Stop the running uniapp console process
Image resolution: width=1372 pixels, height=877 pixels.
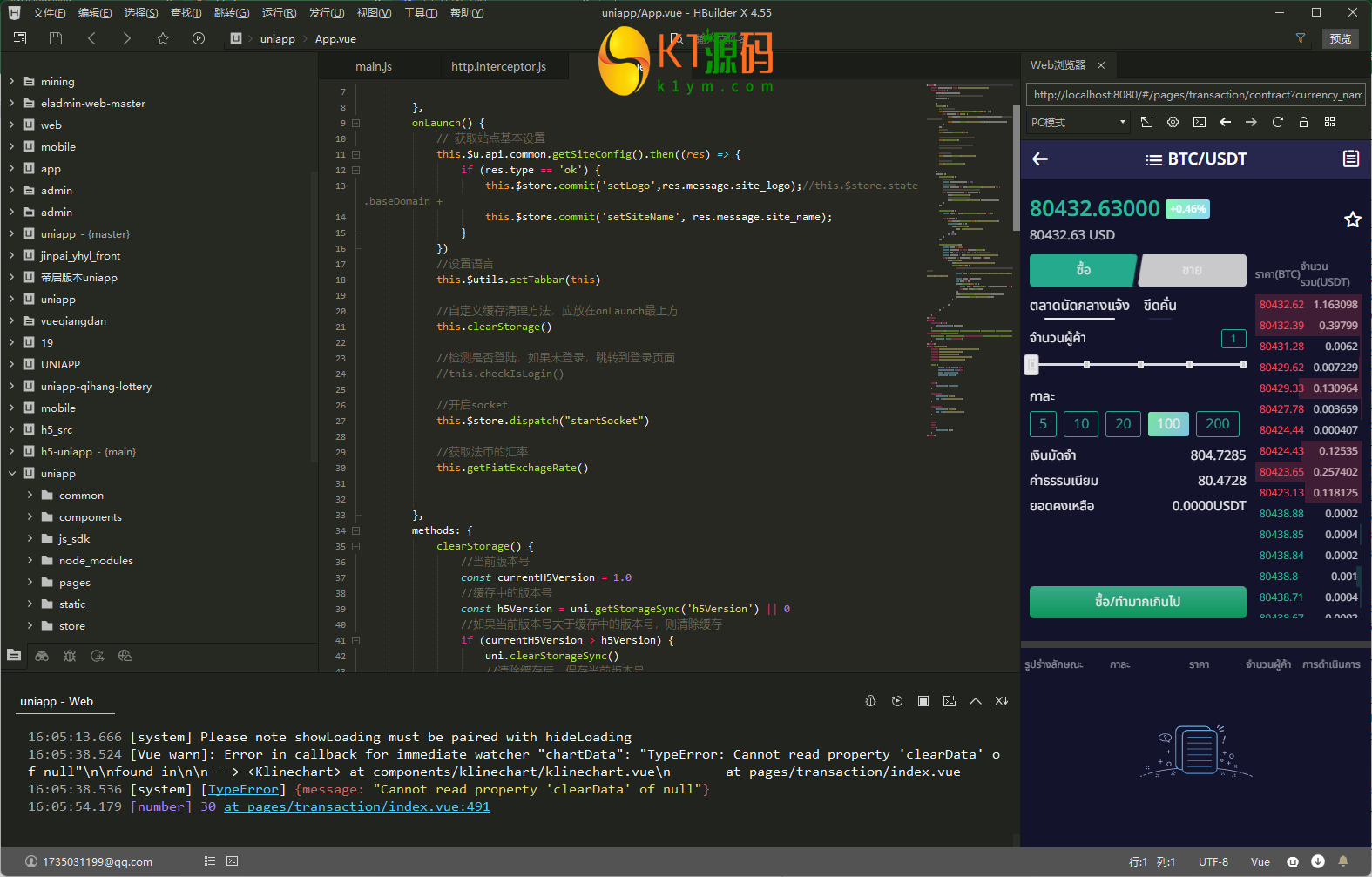(923, 701)
